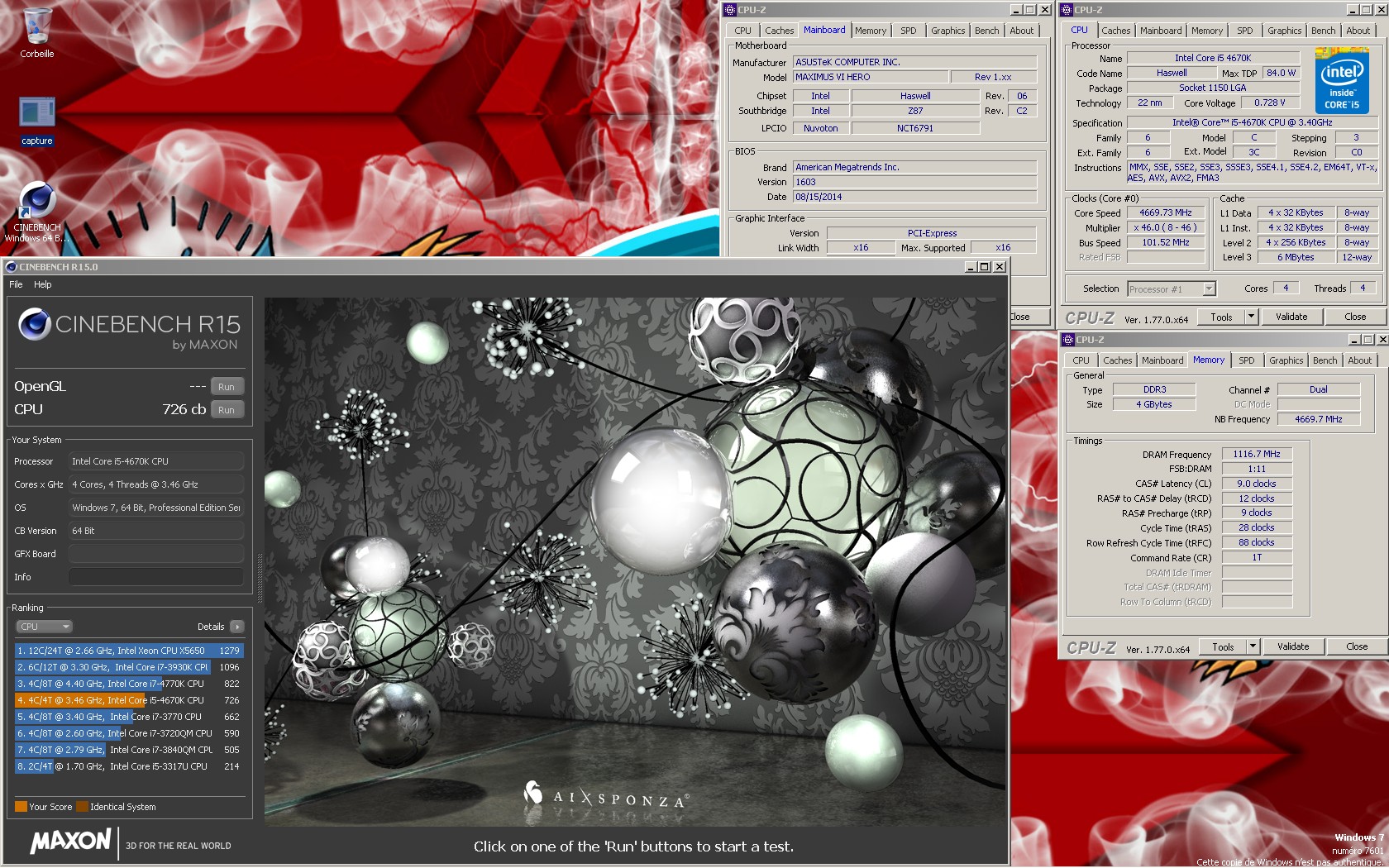Click the Identical System brown legend swatch
The width and height of the screenshot is (1389, 868).
[82, 807]
